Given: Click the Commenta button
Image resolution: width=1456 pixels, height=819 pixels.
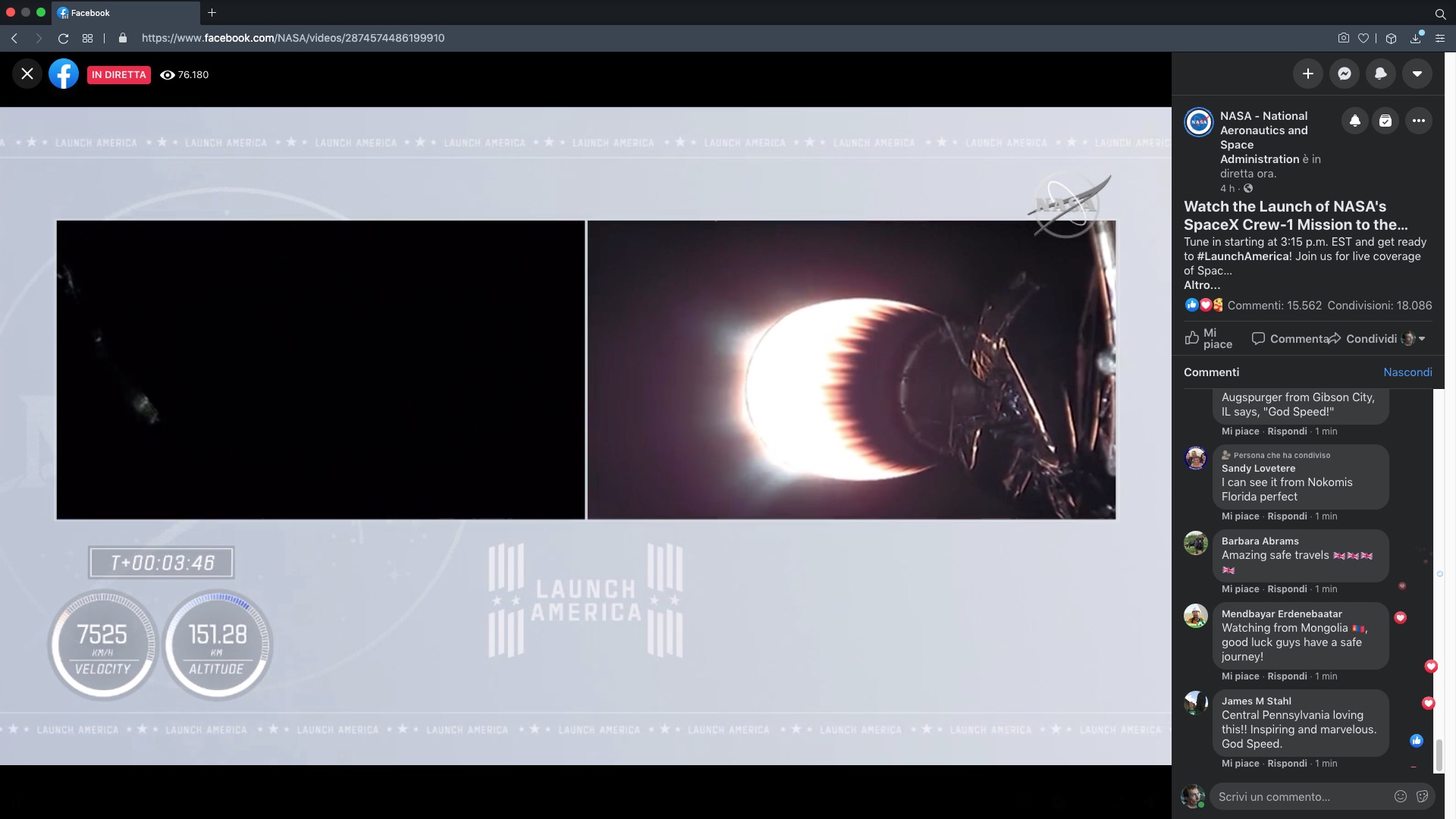Looking at the screenshot, I should (x=1289, y=338).
